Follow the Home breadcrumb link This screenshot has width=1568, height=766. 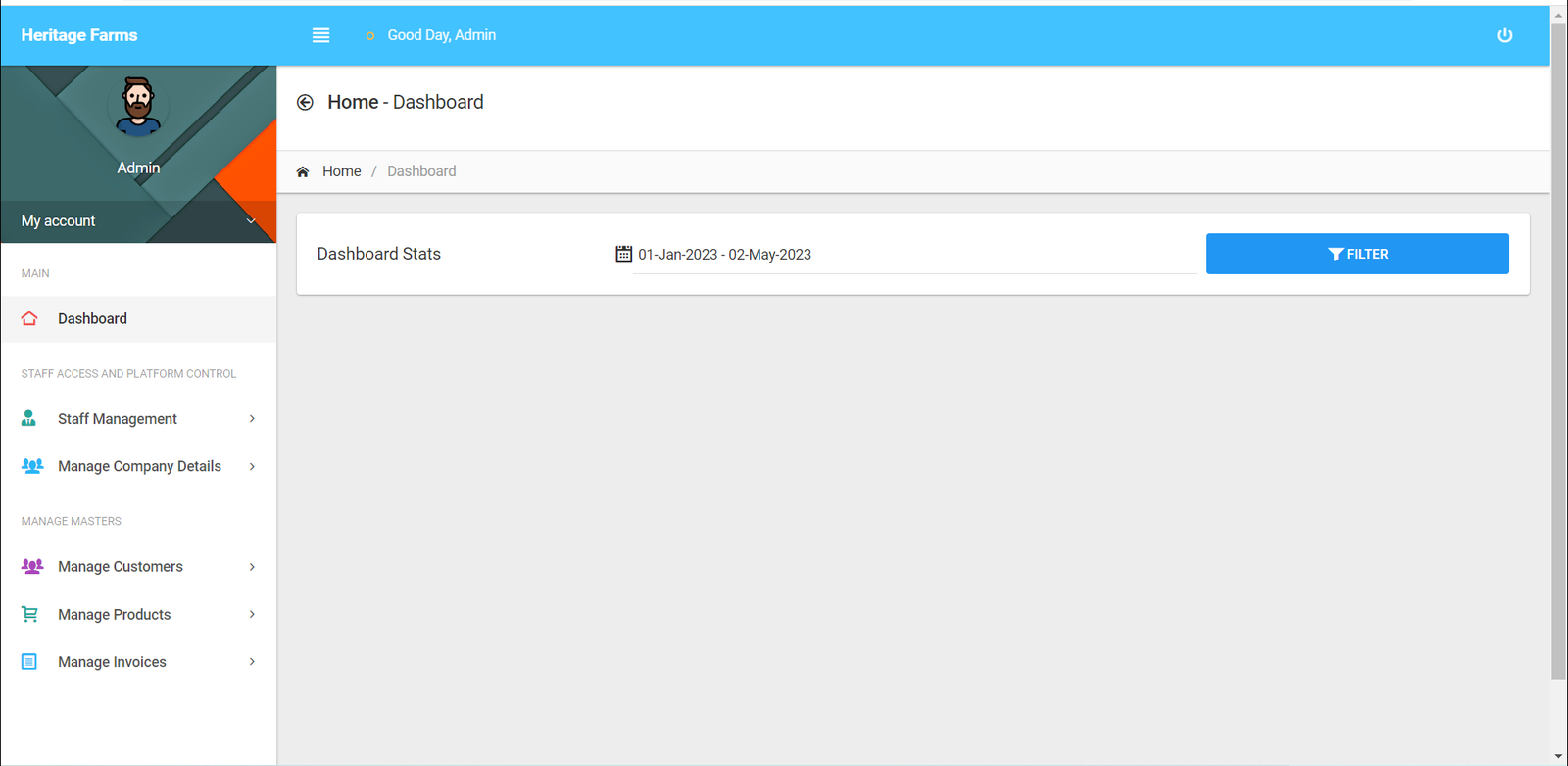(341, 171)
